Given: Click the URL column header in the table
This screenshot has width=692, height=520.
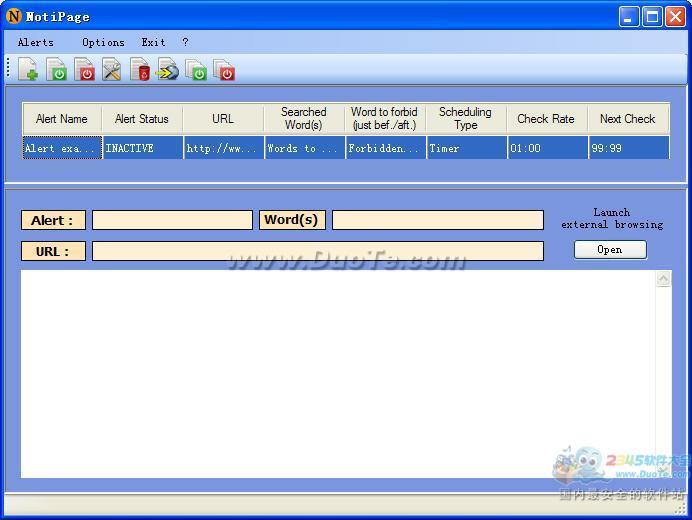Looking at the screenshot, I should pyautogui.click(x=223, y=119).
